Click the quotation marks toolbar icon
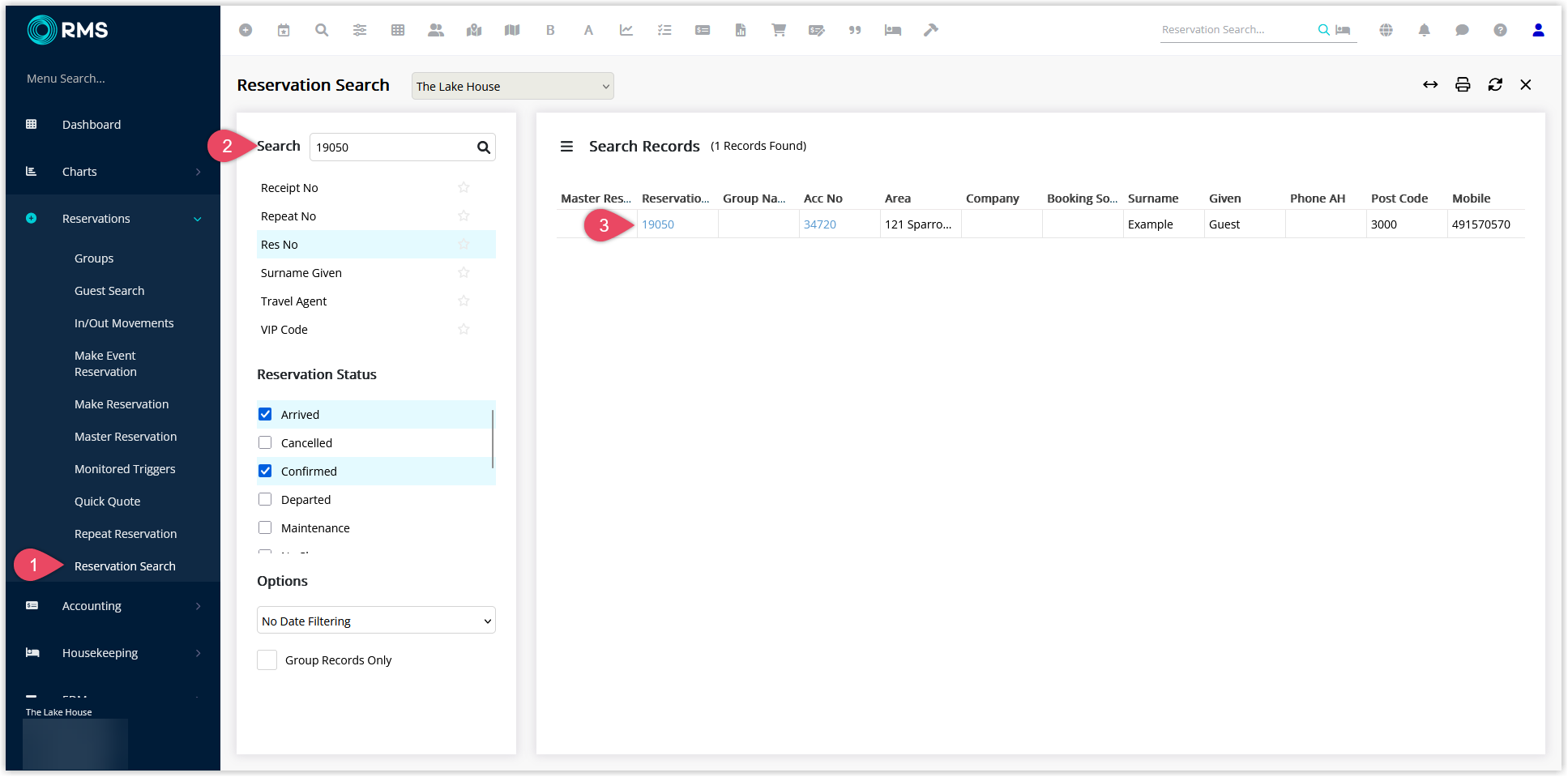Screen dimensions: 1568x777 [855, 30]
